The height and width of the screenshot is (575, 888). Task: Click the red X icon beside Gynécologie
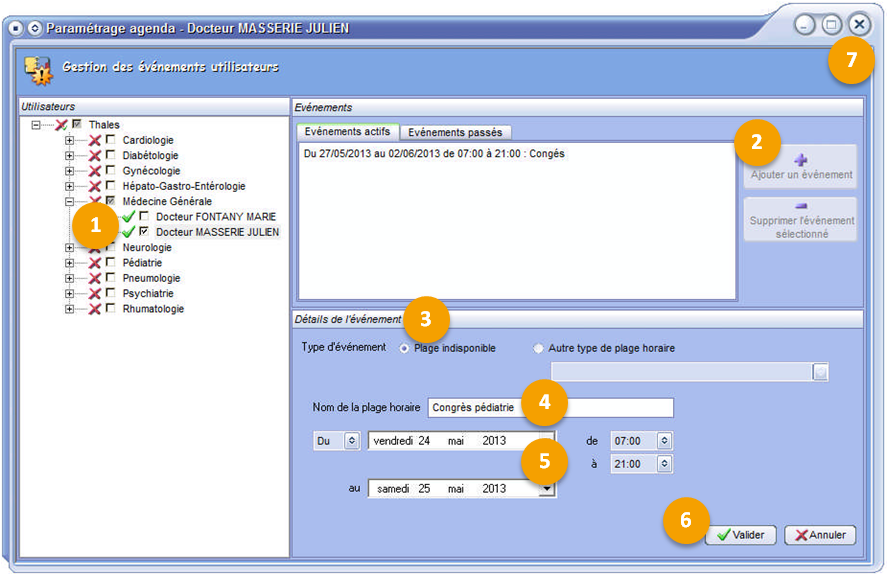(x=94, y=171)
